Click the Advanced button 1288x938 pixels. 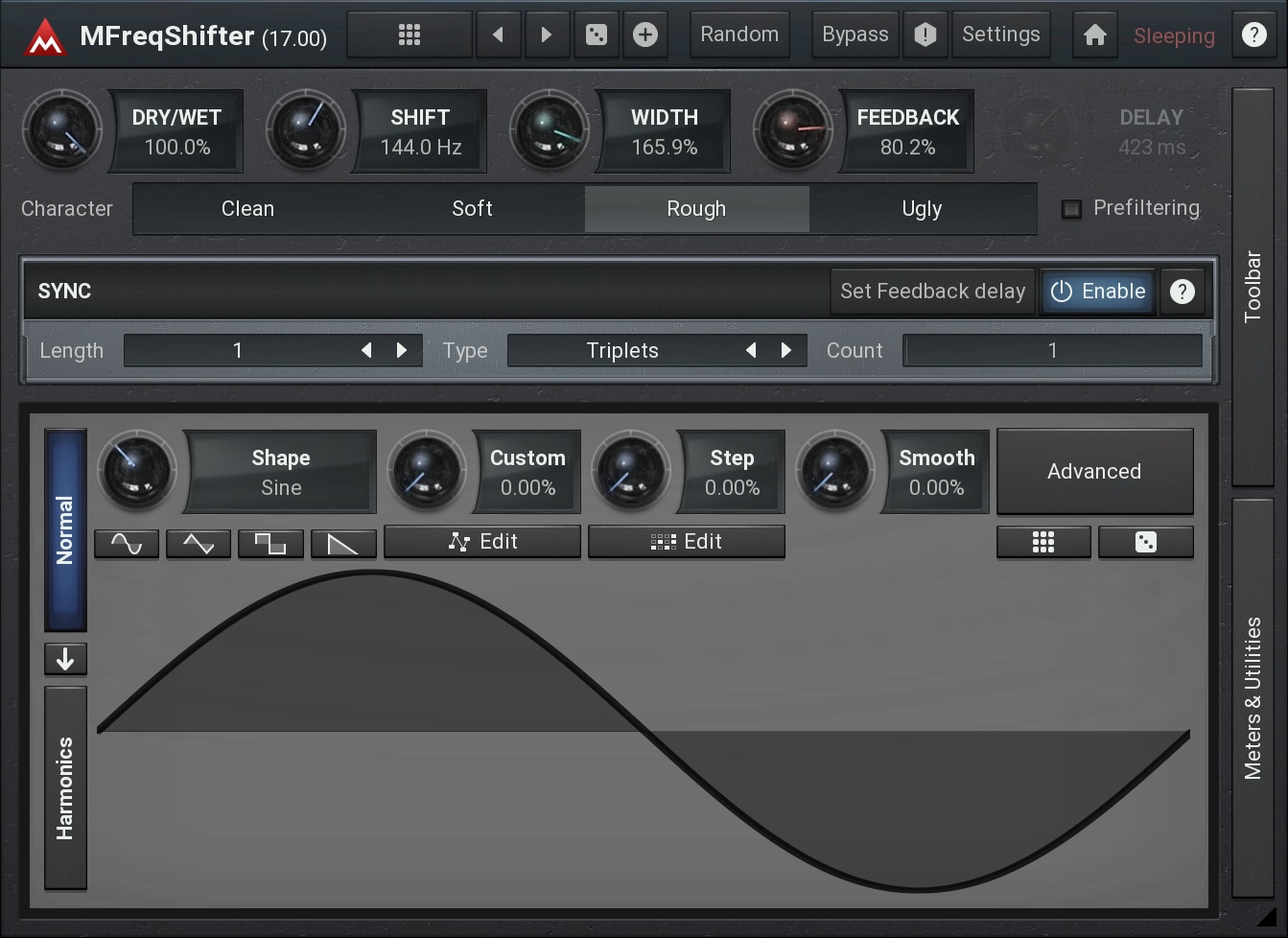click(x=1094, y=472)
